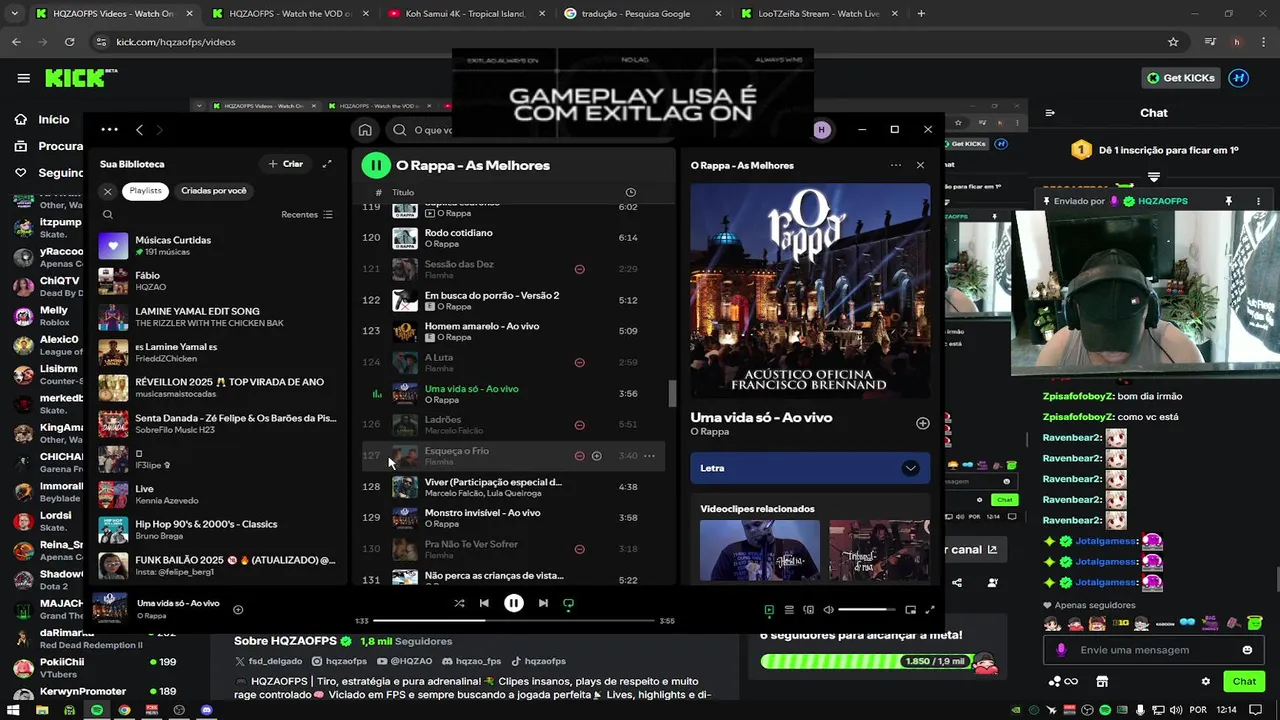Image resolution: width=1280 pixels, height=720 pixels.
Task: Toggle the Now Playing view icon
Action: [769, 609]
